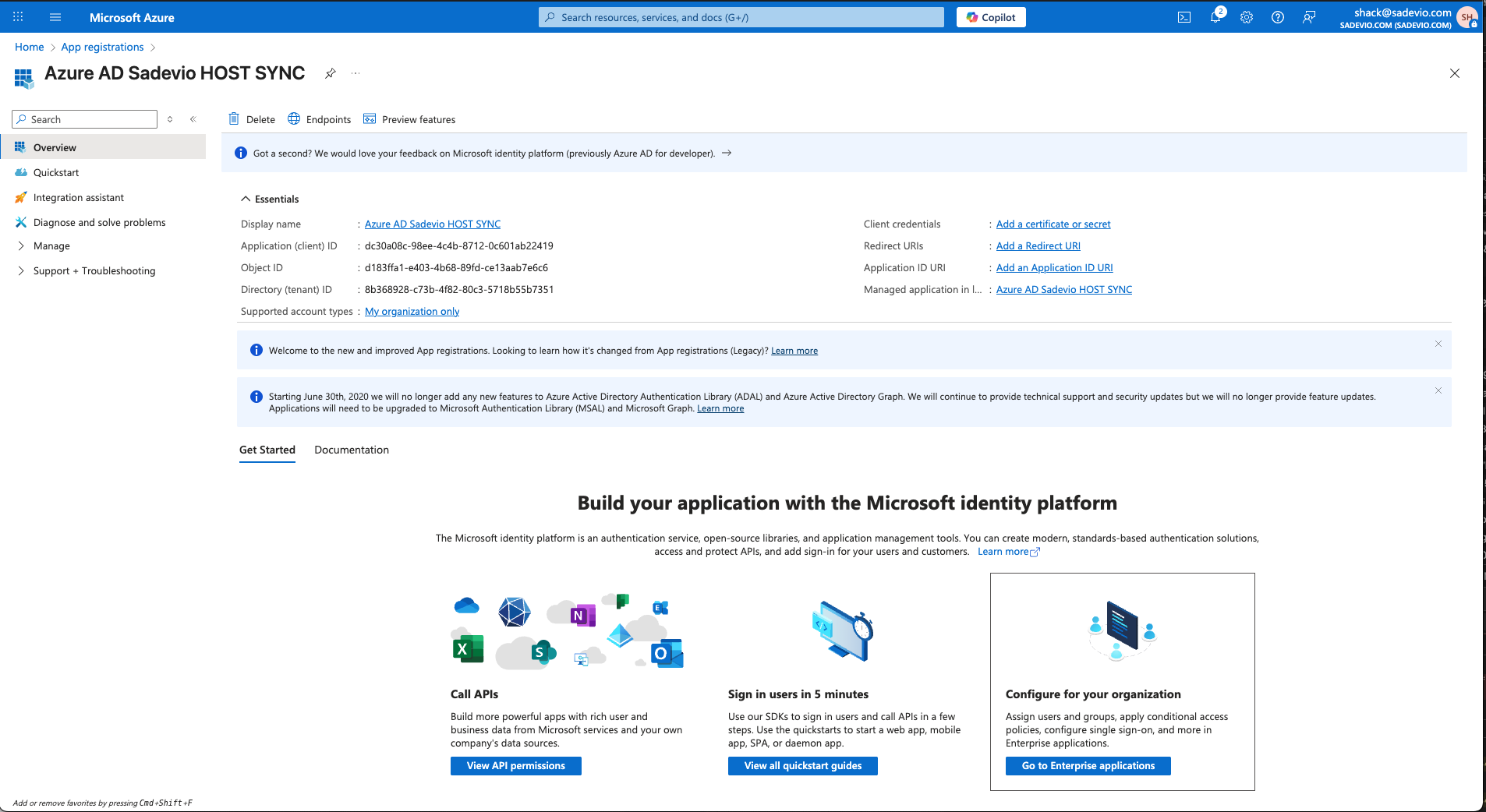Open the portal hamburger menu
Screen dimensions: 1486x812
(55, 17)
